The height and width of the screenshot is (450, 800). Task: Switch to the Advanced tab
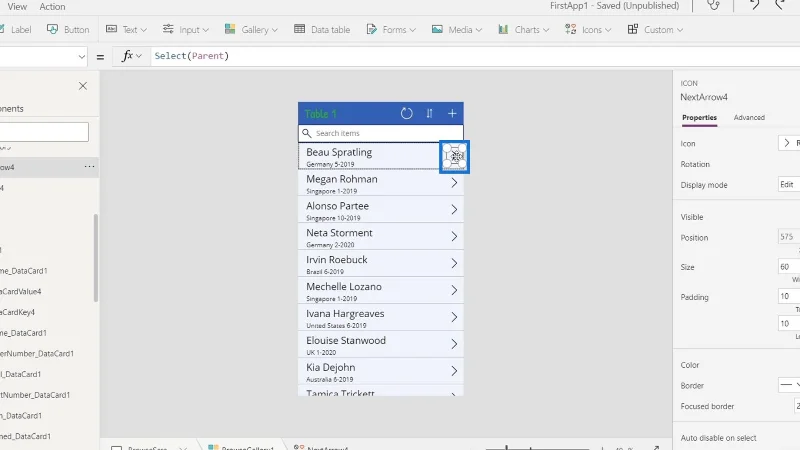click(749, 117)
